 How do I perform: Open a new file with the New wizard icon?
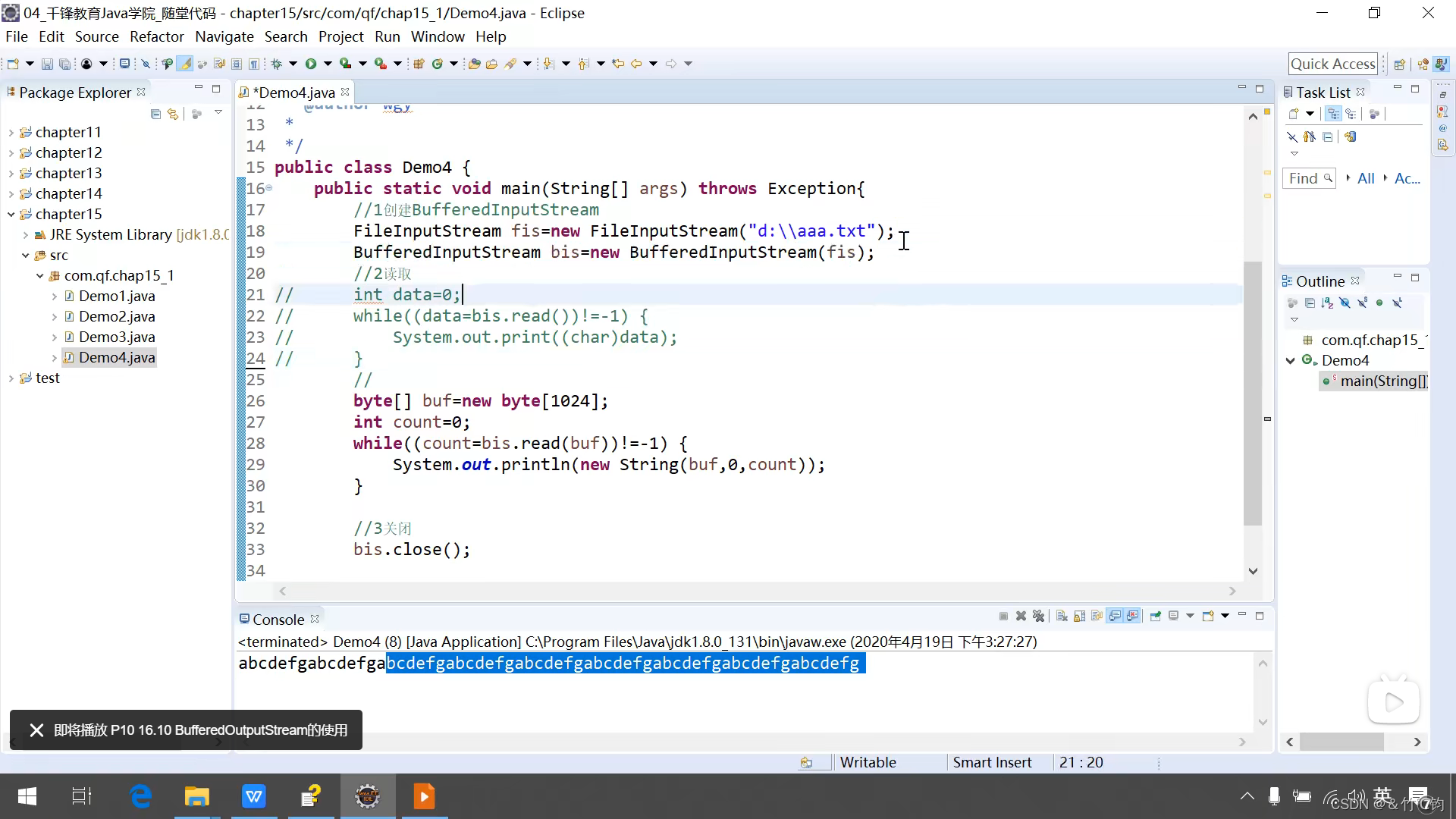pyautogui.click(x=11, y=64)
